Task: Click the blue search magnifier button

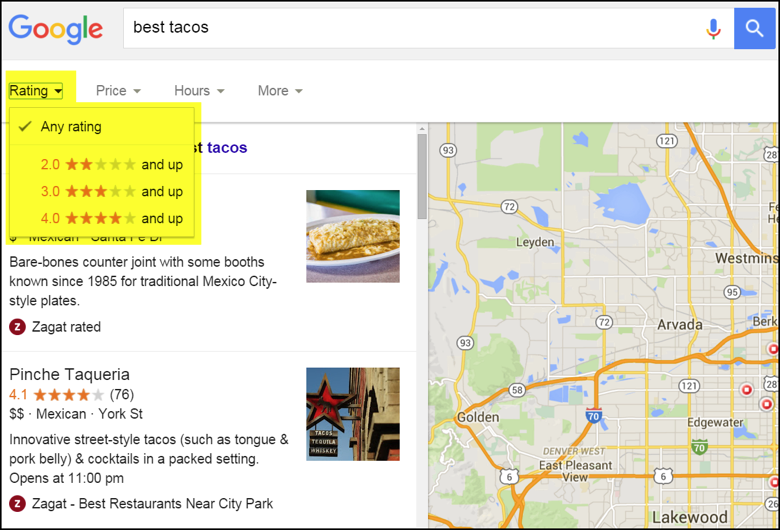Action: pyautogui.click(x=753, y=29)
